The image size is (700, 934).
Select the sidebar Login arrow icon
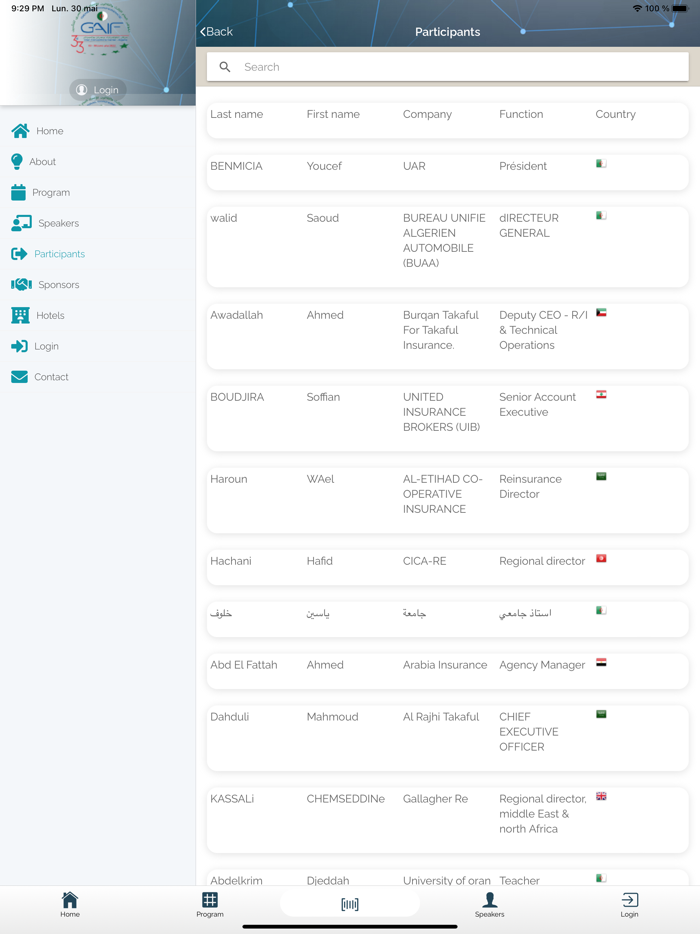(x=19, y=346)
